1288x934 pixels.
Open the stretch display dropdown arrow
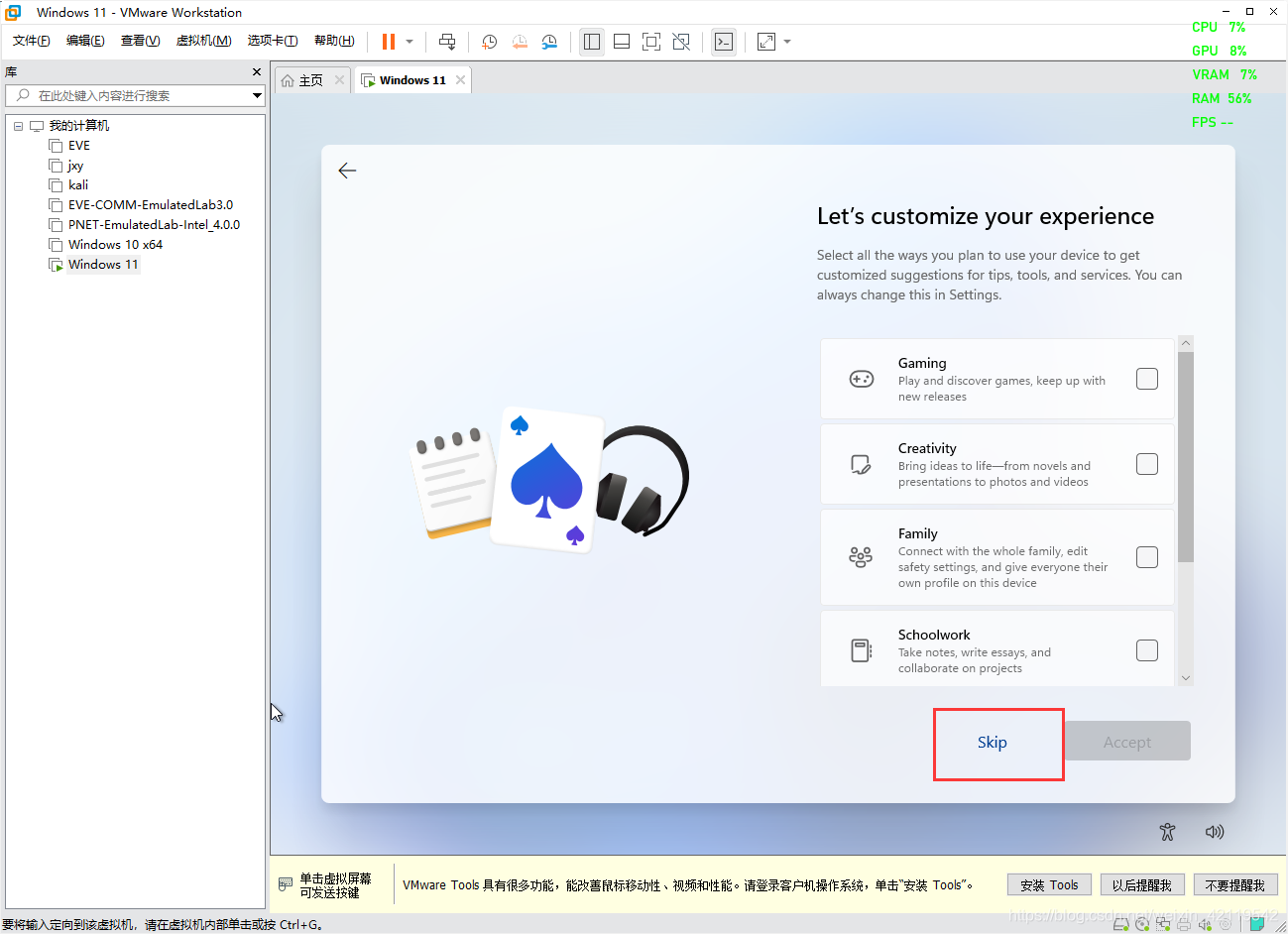[787, 42]
